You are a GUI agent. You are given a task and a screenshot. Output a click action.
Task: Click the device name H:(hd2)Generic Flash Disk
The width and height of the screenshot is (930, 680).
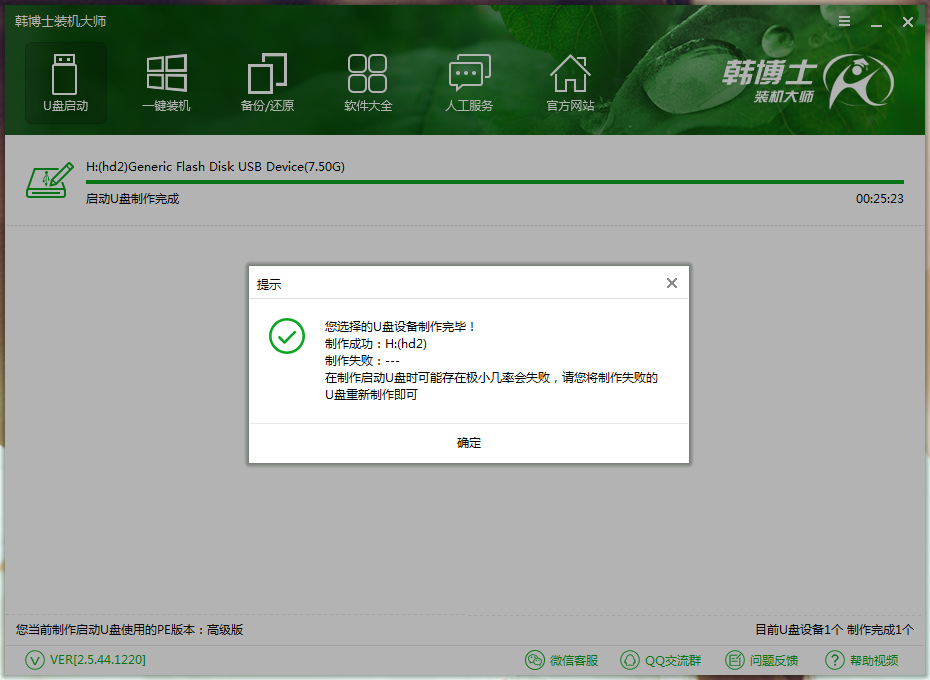click(215, 167)
